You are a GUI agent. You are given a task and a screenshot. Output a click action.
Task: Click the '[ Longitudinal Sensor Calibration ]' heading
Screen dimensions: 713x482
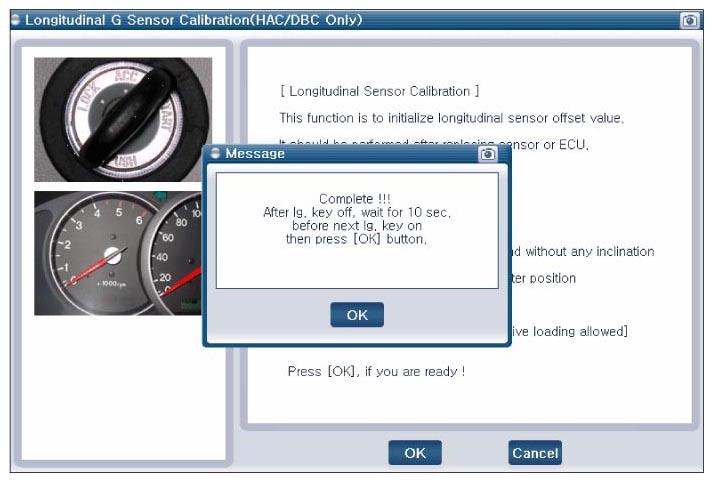point(379,91)
